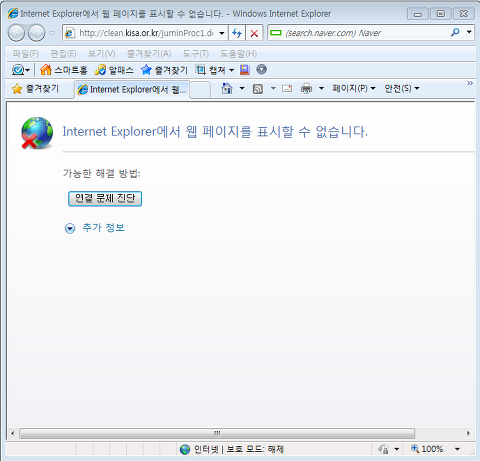Open the 페이지(P) dropdown menu
The width and height of the screenshot is (480, 461).
(x=354, y=88)
